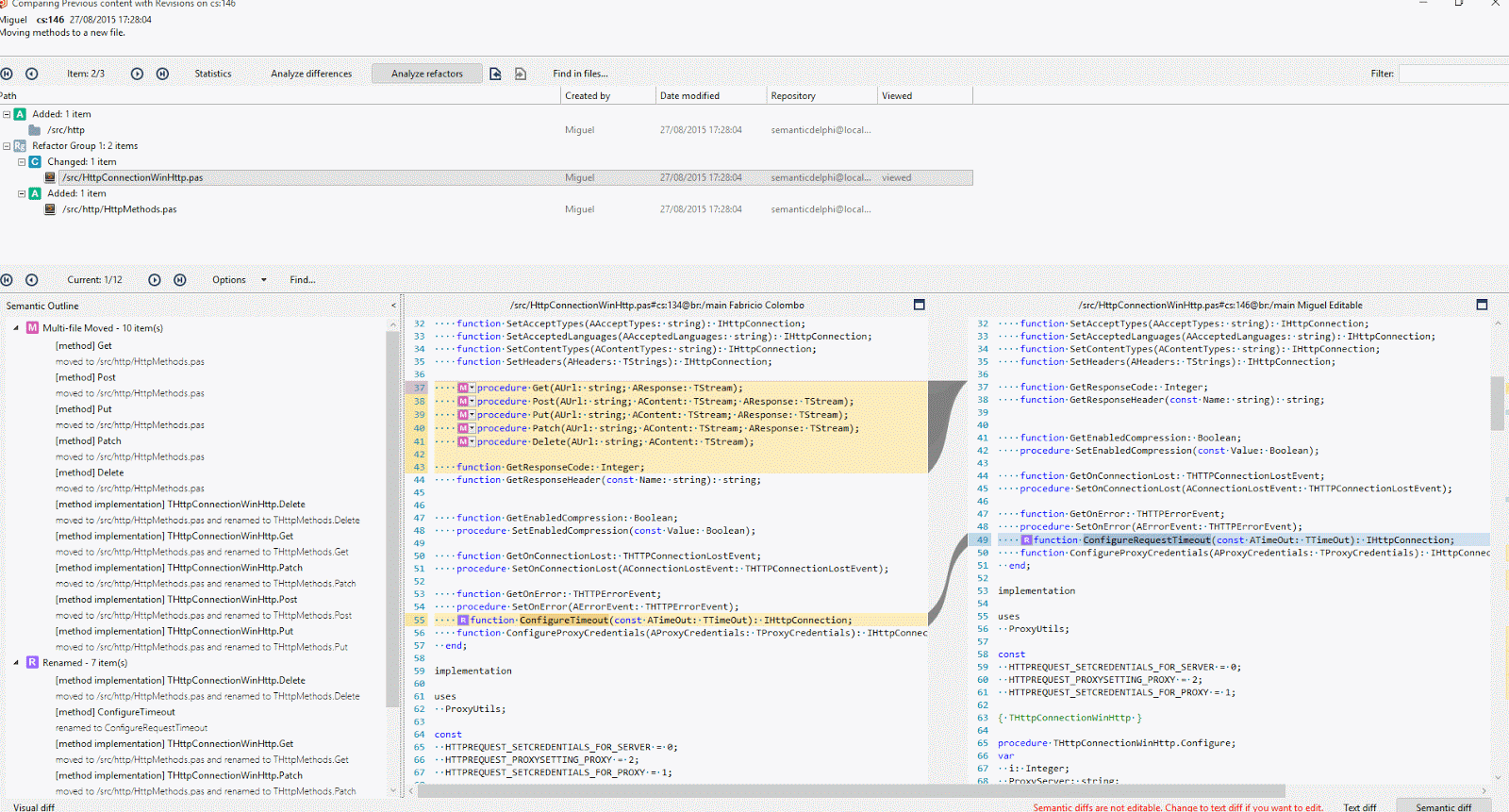Switch to Text diff tab
Viewport: 1509px width, 812px height.
[1360, 807]
